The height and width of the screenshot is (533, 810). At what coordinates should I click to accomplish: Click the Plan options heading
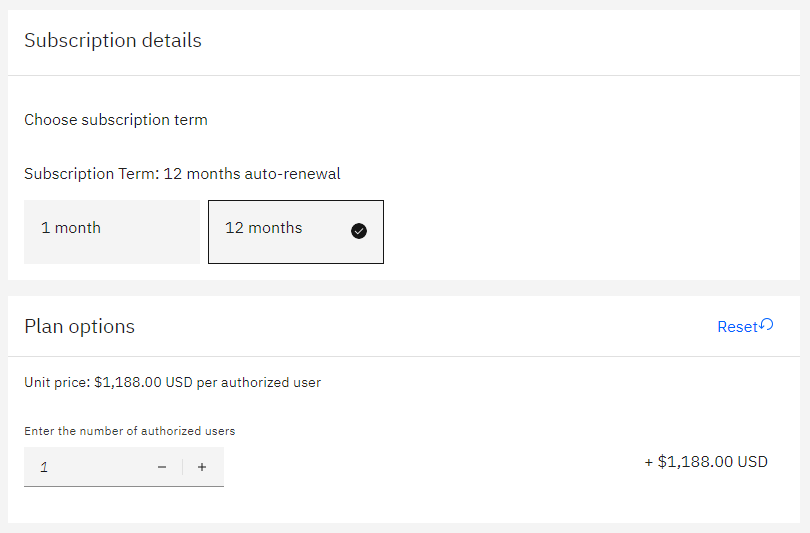tap(79, 327)
